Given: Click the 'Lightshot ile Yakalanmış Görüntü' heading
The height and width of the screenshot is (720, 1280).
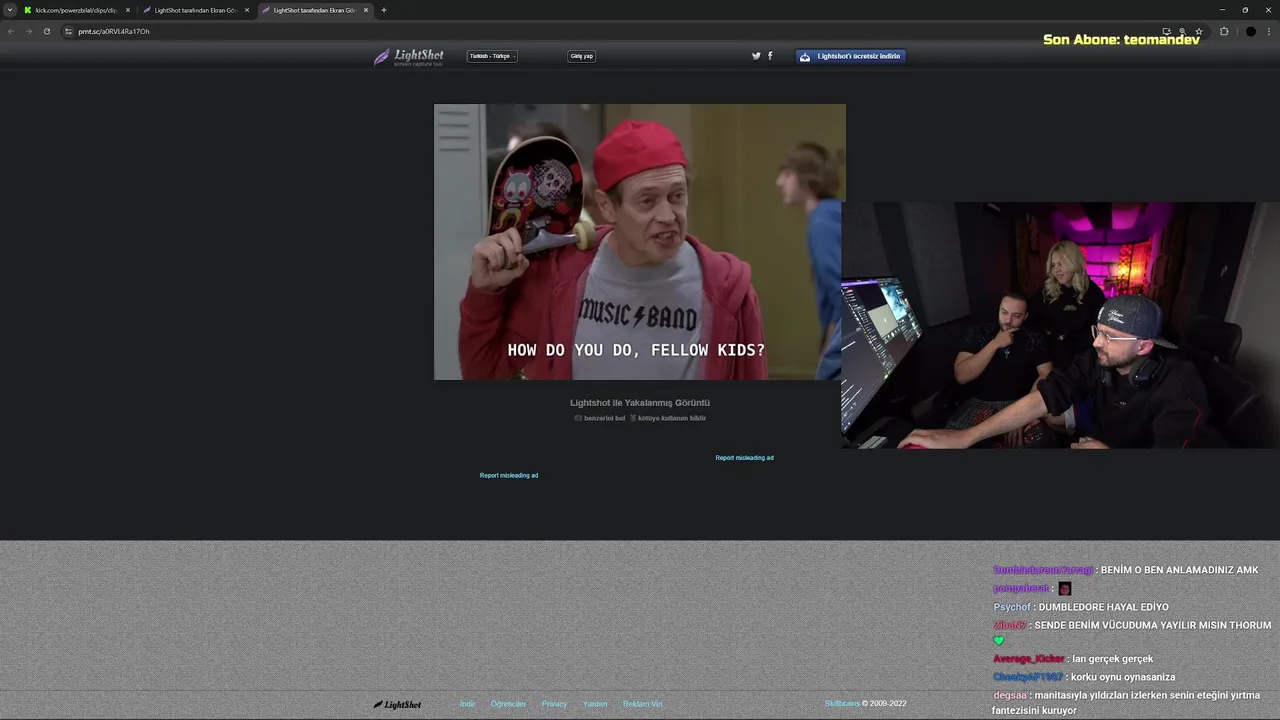Looking at the screenshot, I should tap(640, 403).
